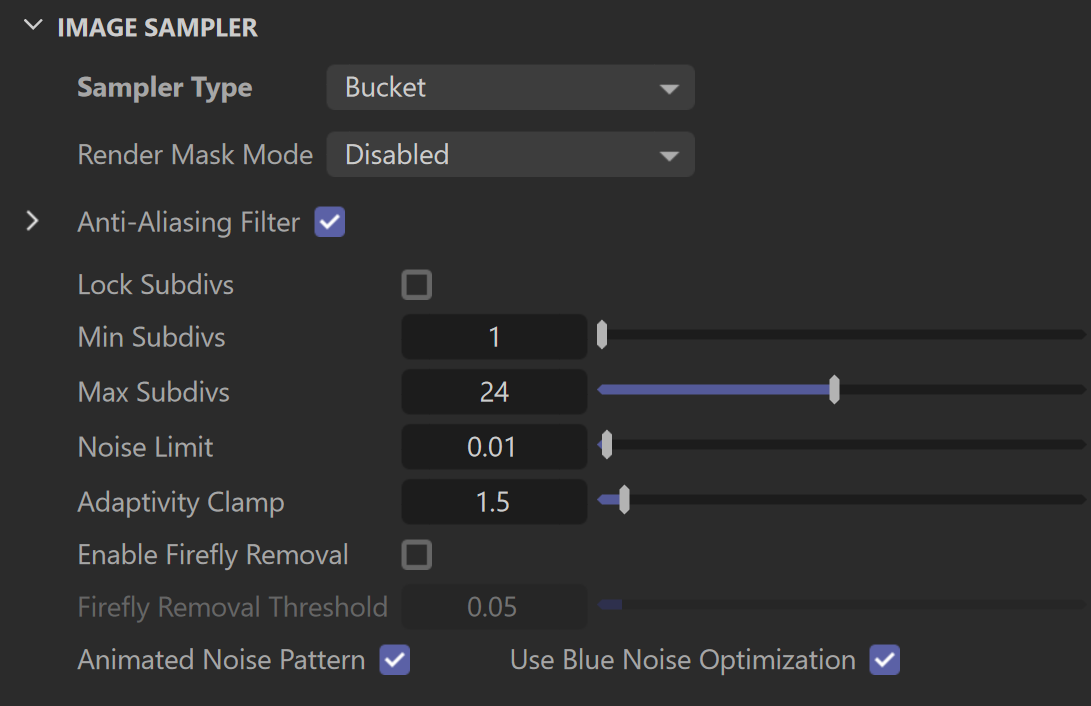Click the Max Subdivs value field
Viewport: 1091px width, 706px height.
494,392
